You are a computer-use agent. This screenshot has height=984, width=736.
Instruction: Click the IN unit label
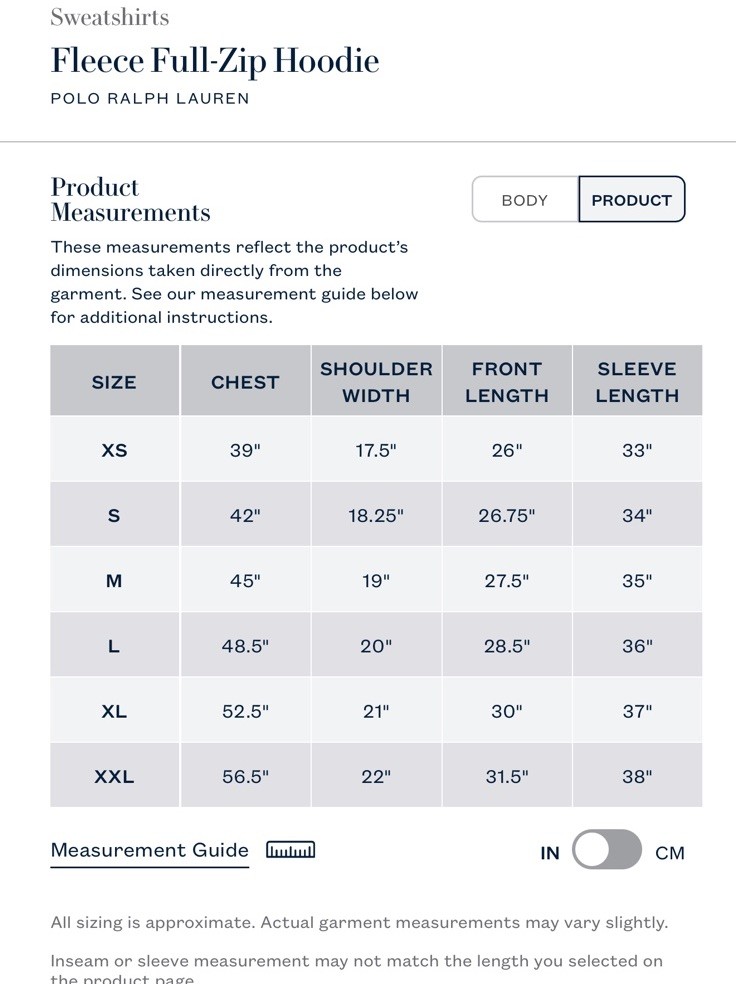point(550,853)
